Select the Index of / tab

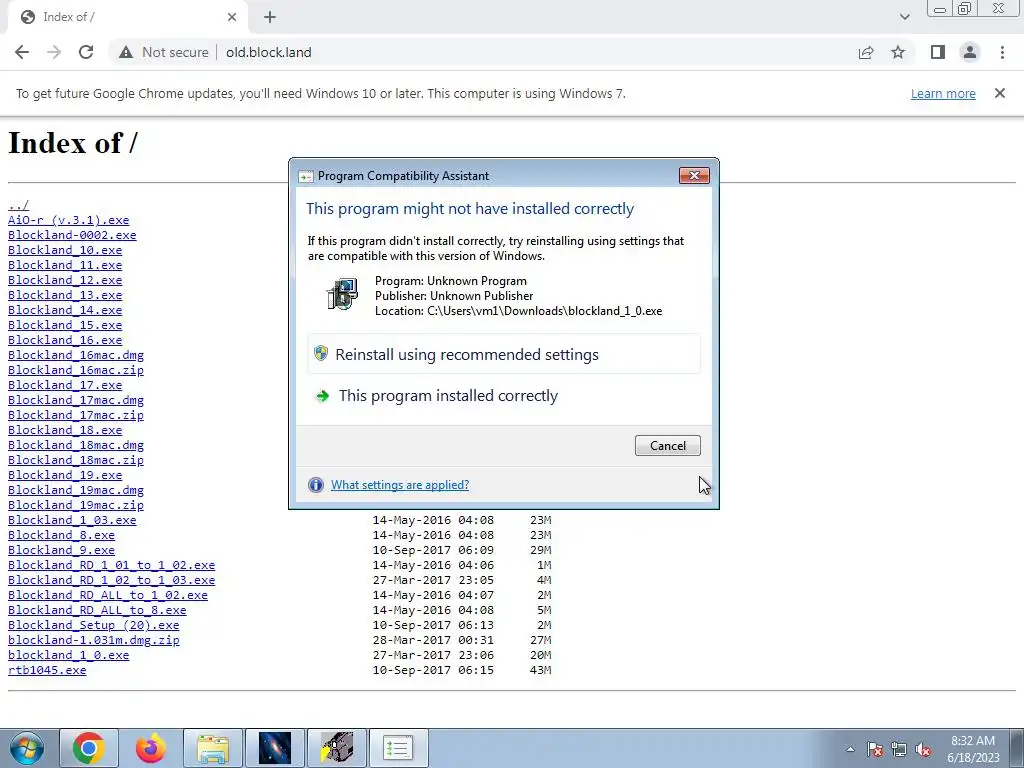click(127, 17)
